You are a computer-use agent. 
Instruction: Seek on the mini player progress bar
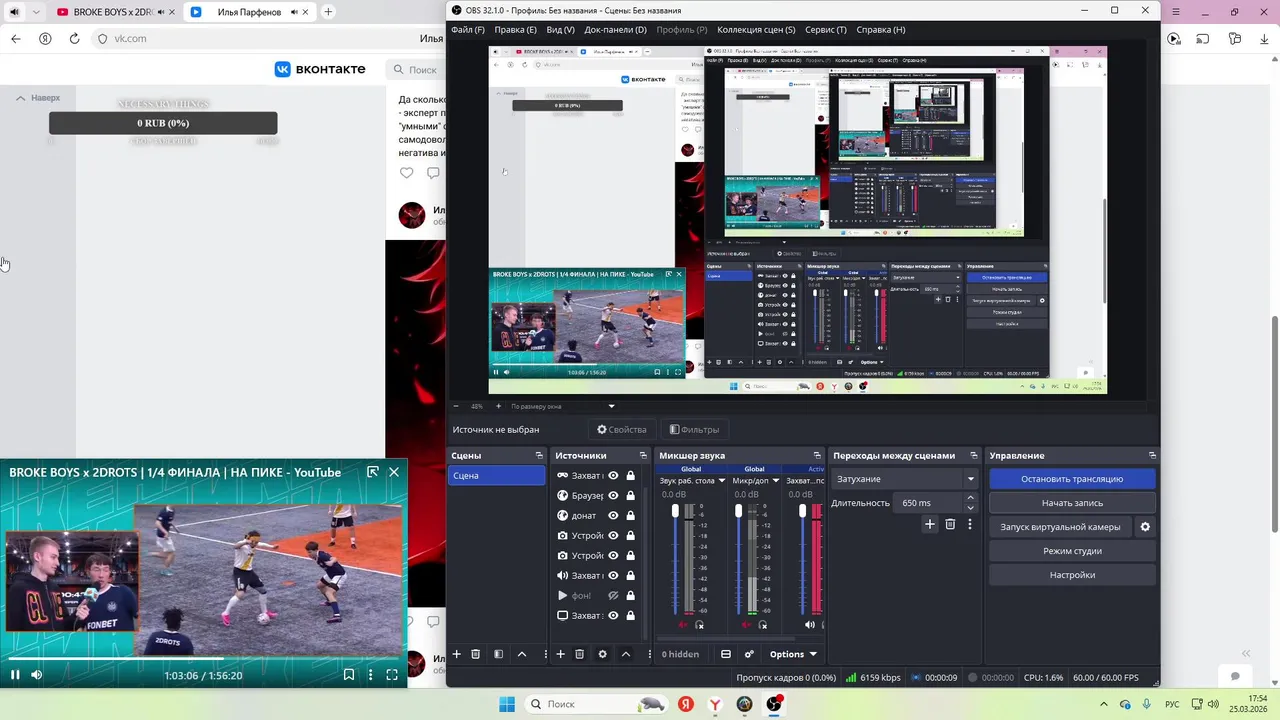(x=204, y=659)
